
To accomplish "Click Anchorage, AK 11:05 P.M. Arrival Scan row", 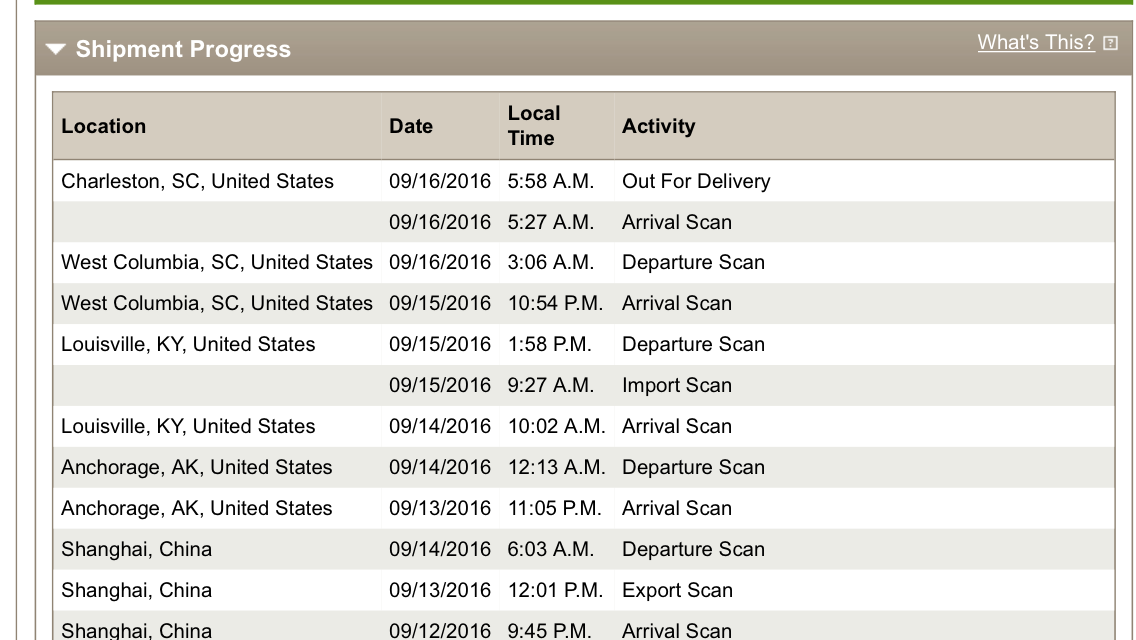I will (584, 508).
